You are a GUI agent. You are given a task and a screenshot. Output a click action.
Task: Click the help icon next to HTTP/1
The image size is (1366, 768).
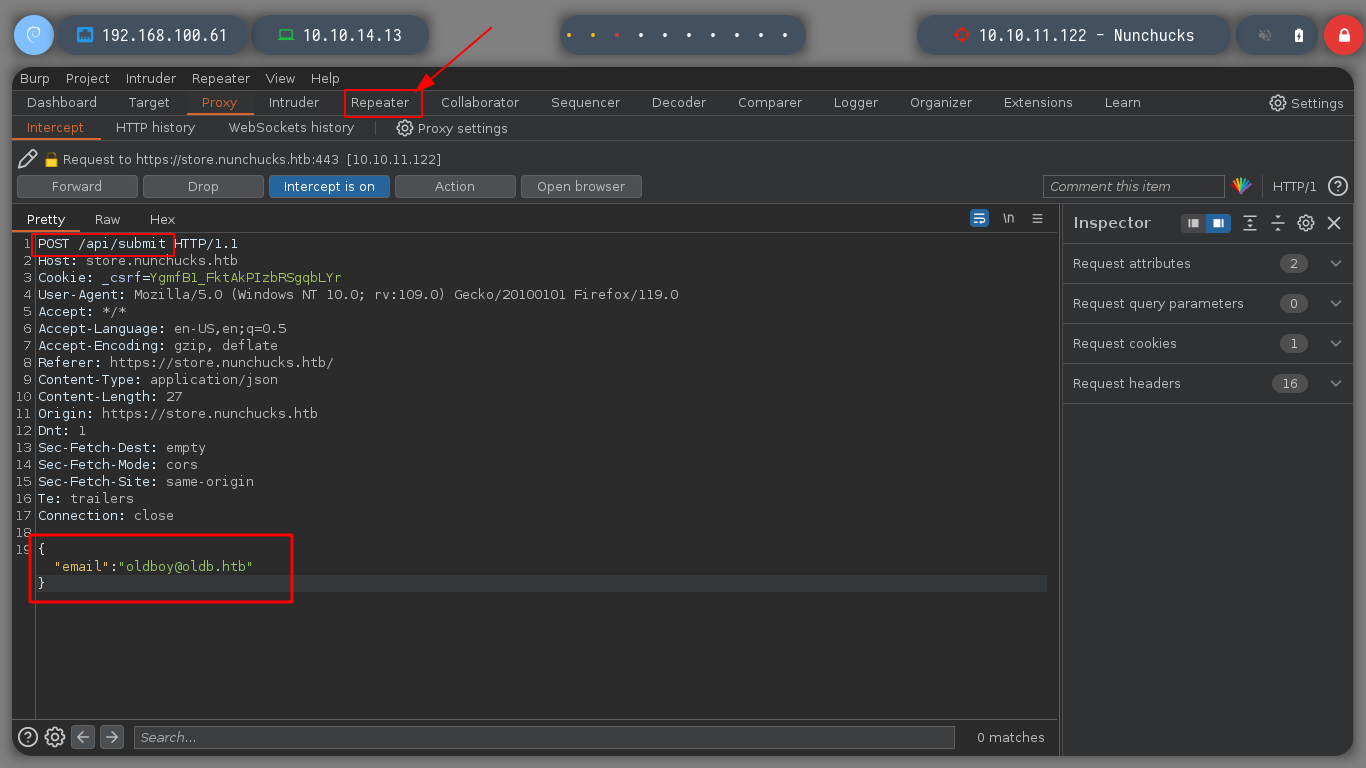click(1338, 186)
